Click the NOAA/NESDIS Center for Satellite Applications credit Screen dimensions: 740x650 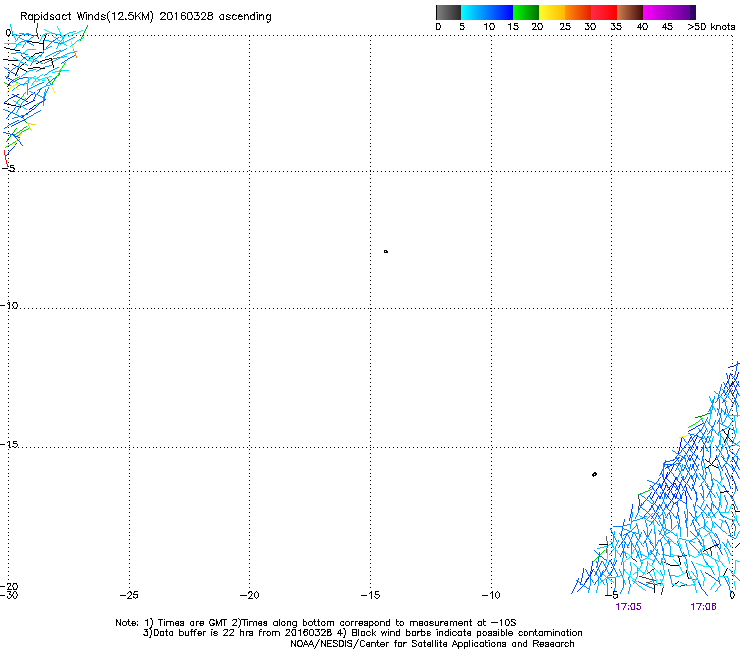[x=432, y=644]
